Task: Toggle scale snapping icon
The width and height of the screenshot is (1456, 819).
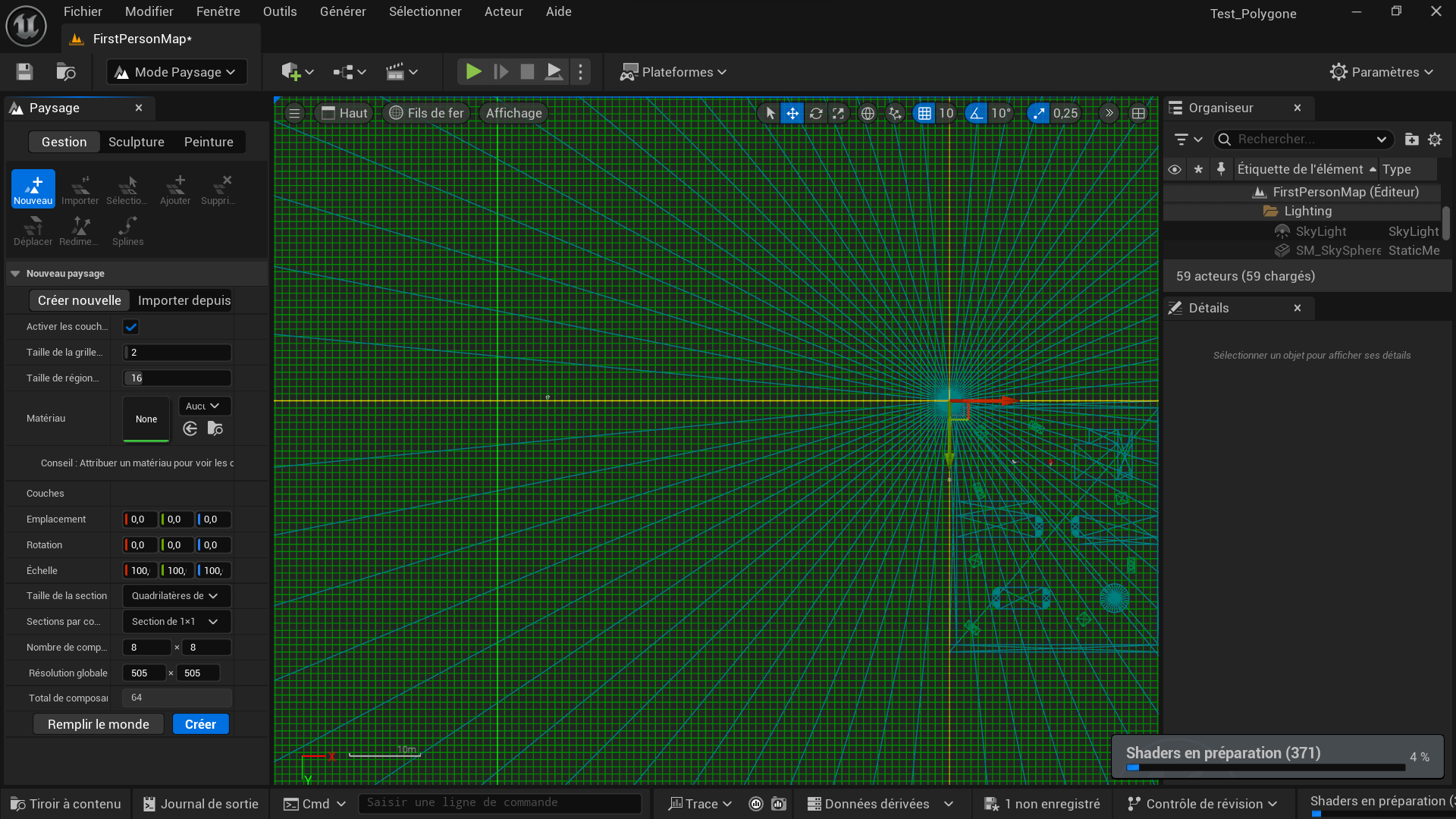Action: [x=1038, y=113]
